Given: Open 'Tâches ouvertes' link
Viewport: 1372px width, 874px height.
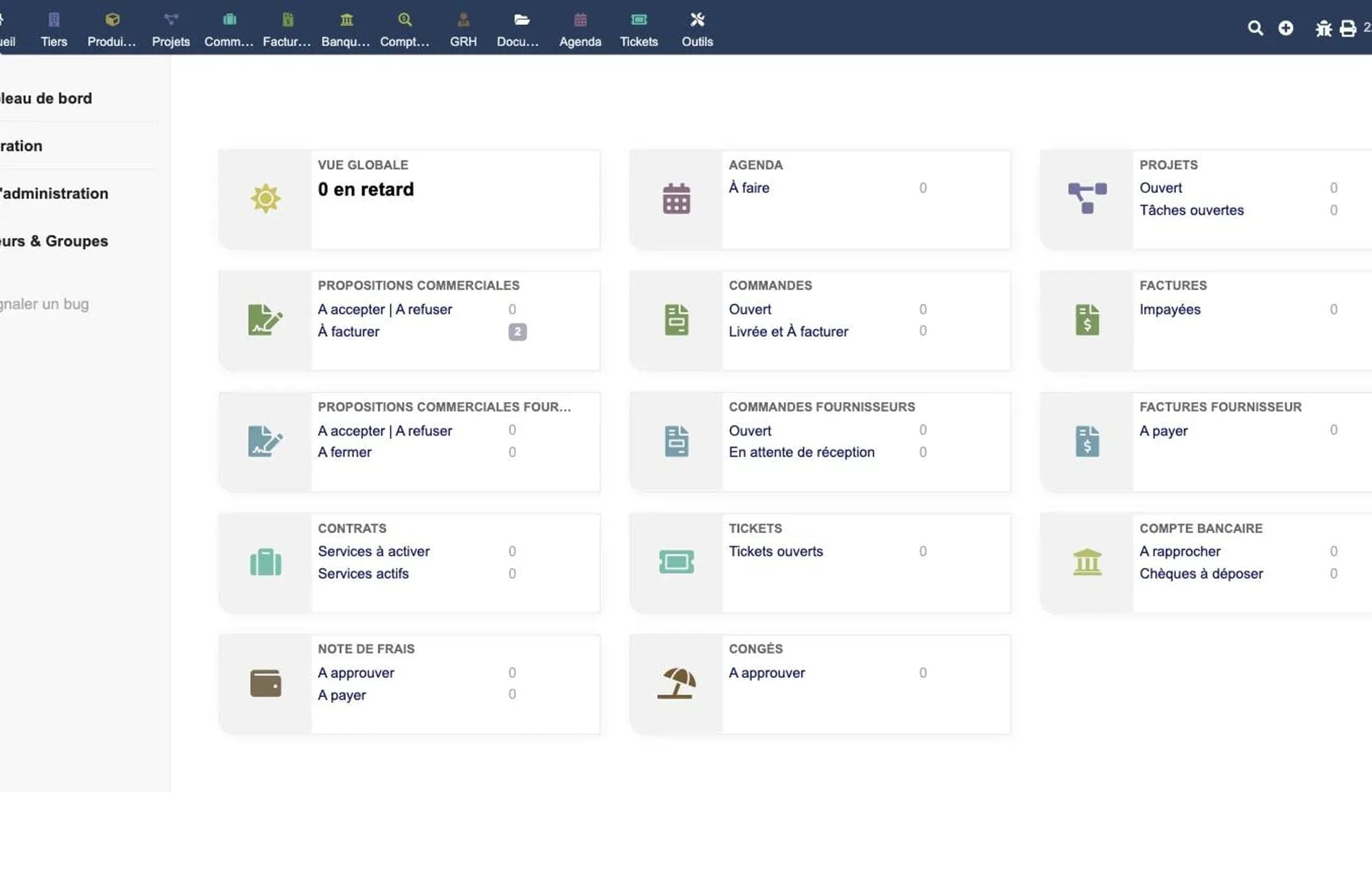Looking at the screenshot, I should (1192, 210).
